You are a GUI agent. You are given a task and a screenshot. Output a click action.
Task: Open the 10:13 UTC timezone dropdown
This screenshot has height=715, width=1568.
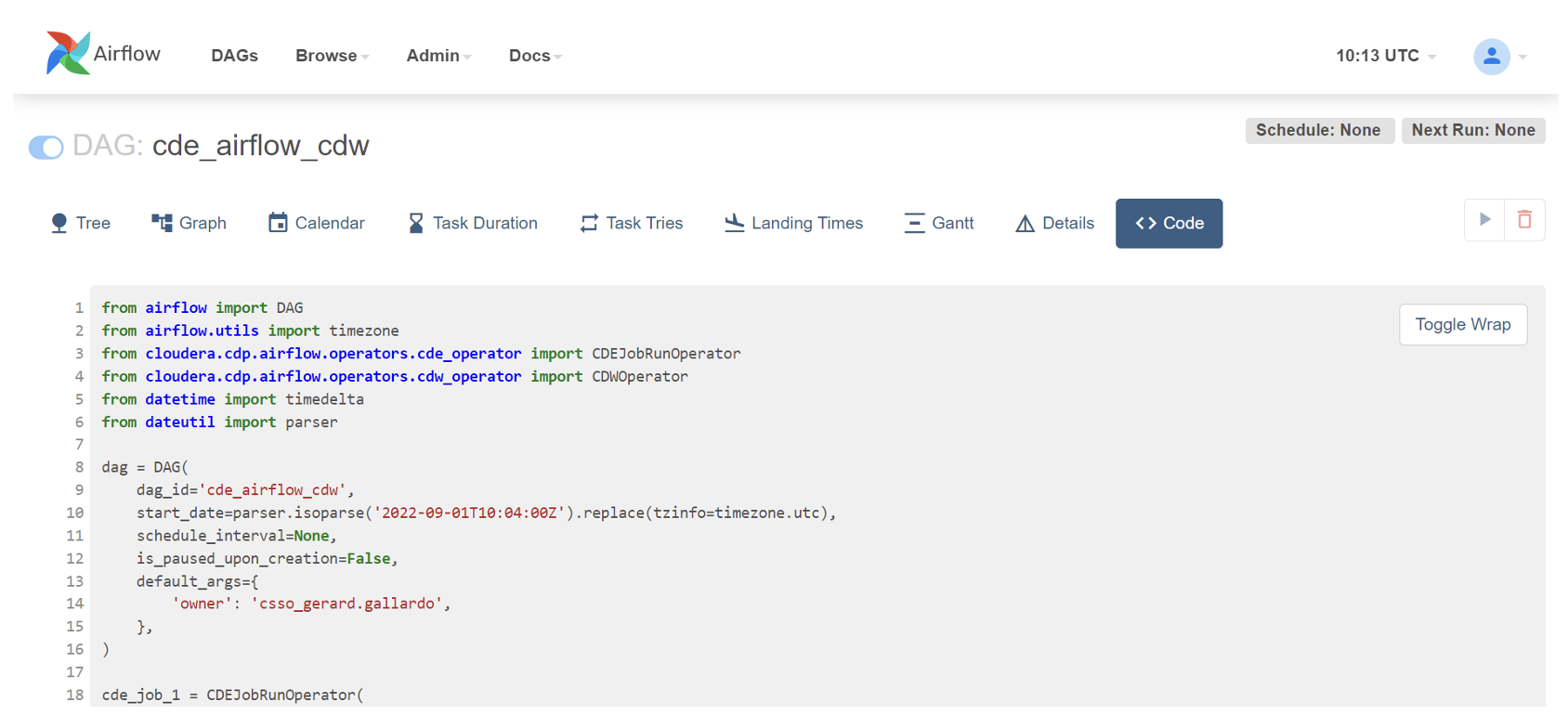coord(1386,56)
